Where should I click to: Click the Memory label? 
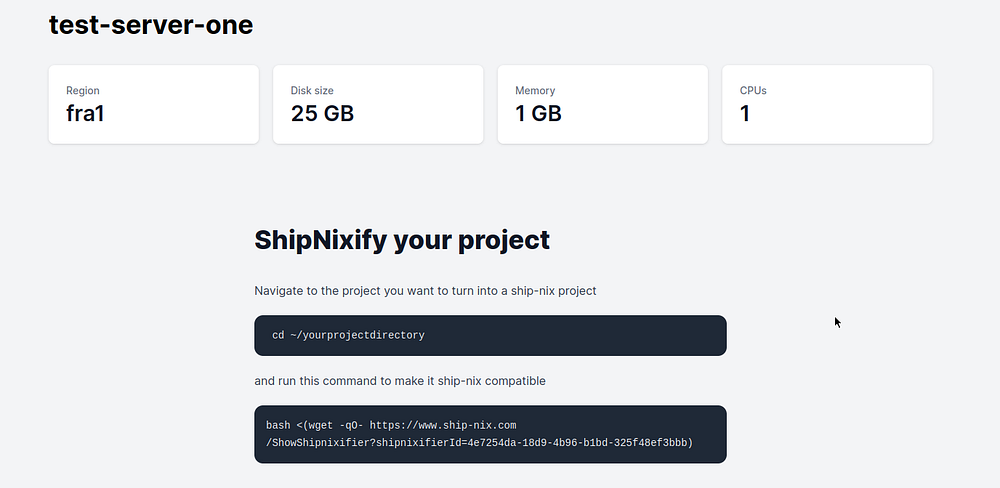click(x=535, y=91)
